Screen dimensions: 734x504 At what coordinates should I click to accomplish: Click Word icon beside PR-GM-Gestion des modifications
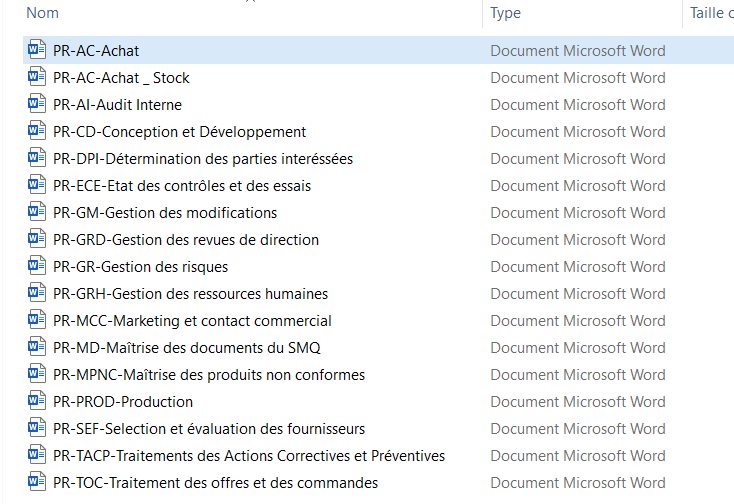click(x=37, y=212)
